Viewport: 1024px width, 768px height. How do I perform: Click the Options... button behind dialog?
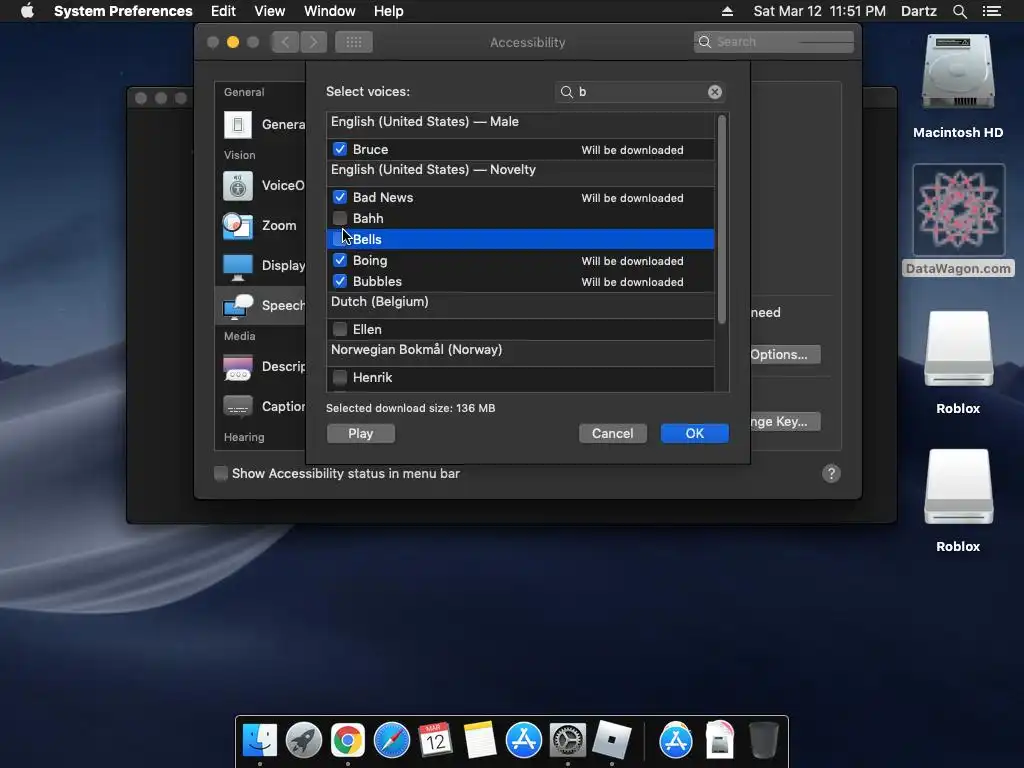[786, 355]
